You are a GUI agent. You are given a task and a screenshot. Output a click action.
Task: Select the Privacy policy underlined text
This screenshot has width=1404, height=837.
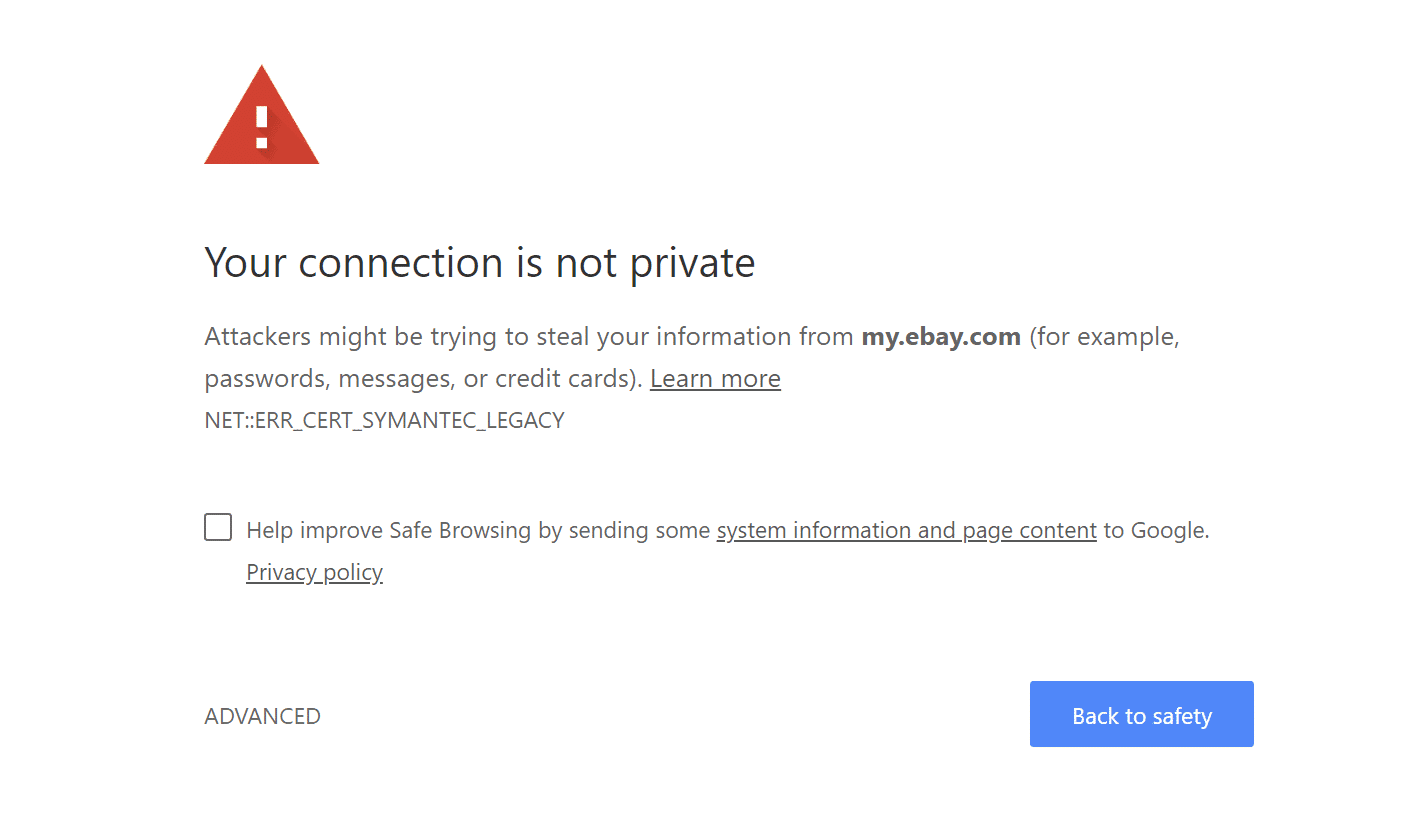click(314, 571)
